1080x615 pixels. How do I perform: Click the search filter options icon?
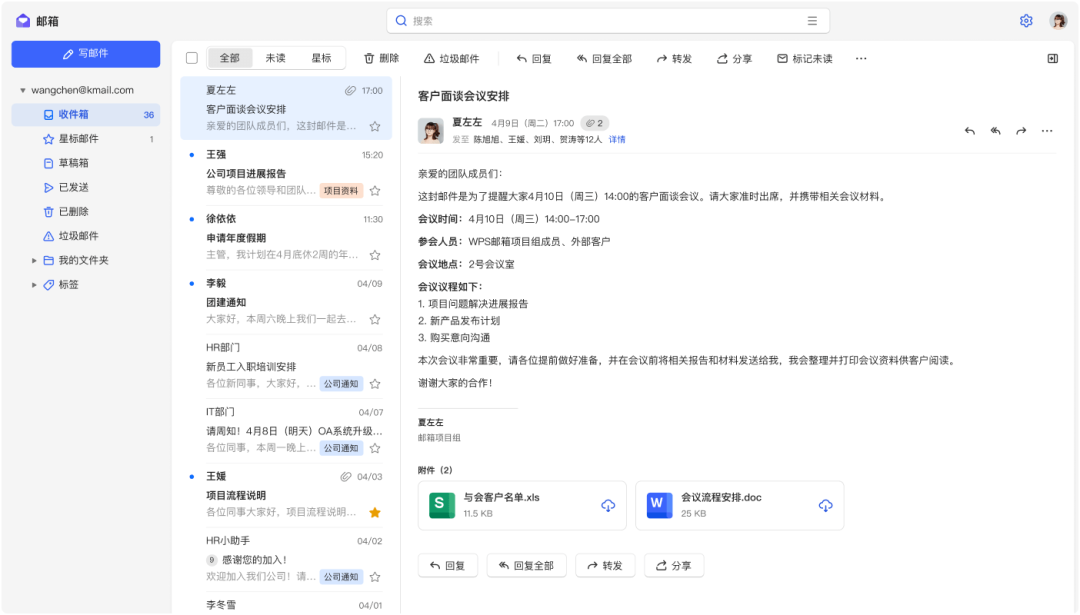[x=812, y=21]
